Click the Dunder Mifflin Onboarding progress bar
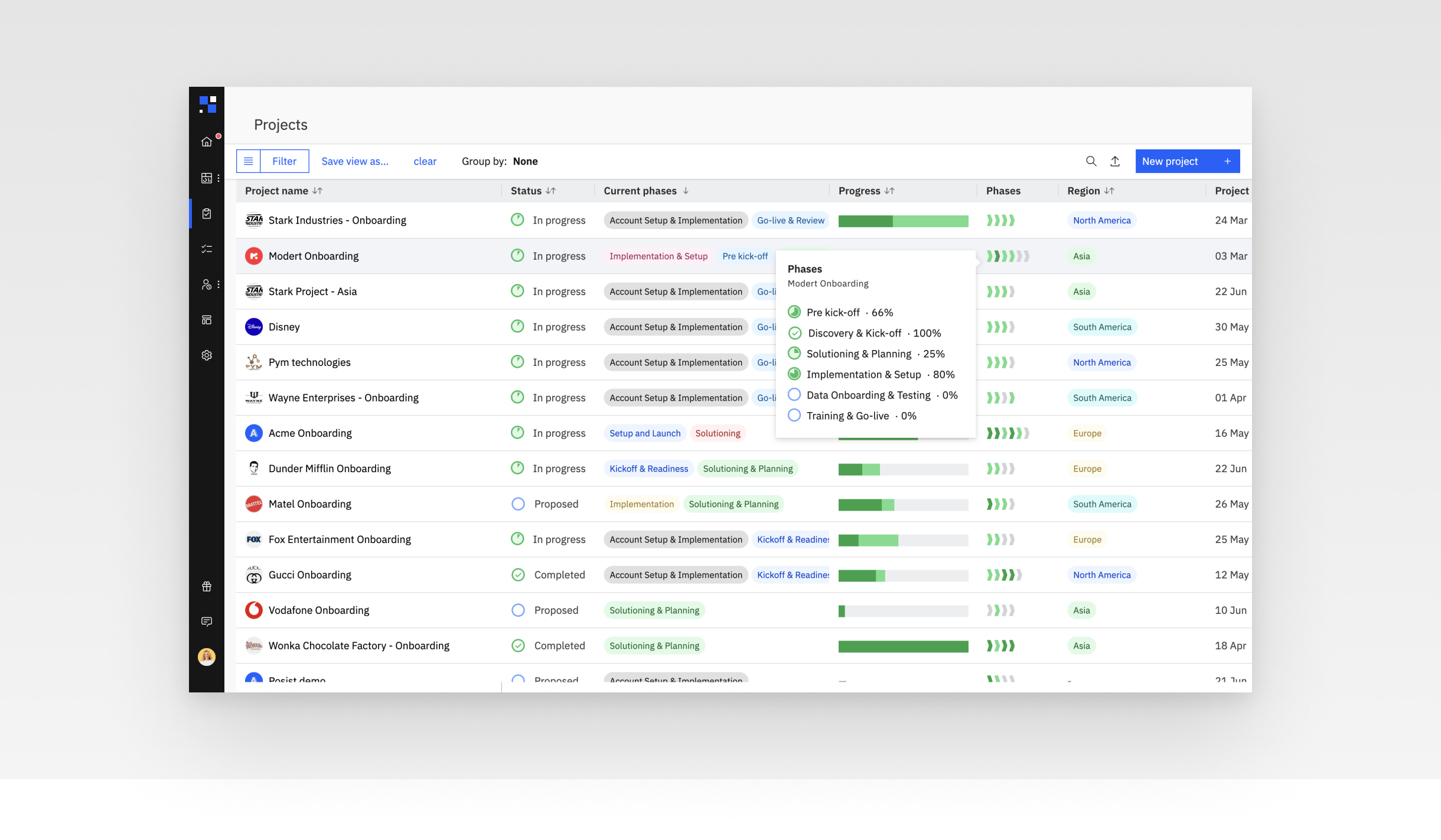 click(903, 469)
